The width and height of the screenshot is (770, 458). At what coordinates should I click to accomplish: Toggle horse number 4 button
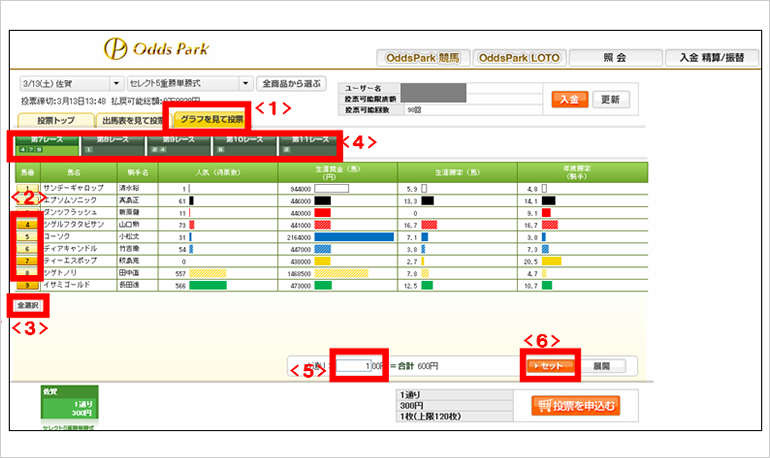point(28,225)
